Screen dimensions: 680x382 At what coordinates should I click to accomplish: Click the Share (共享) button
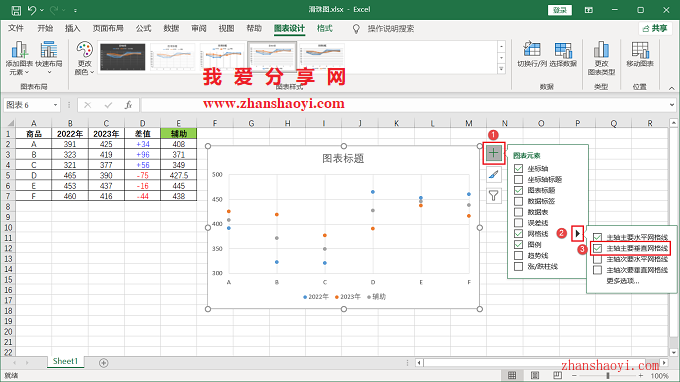(655, 29)
